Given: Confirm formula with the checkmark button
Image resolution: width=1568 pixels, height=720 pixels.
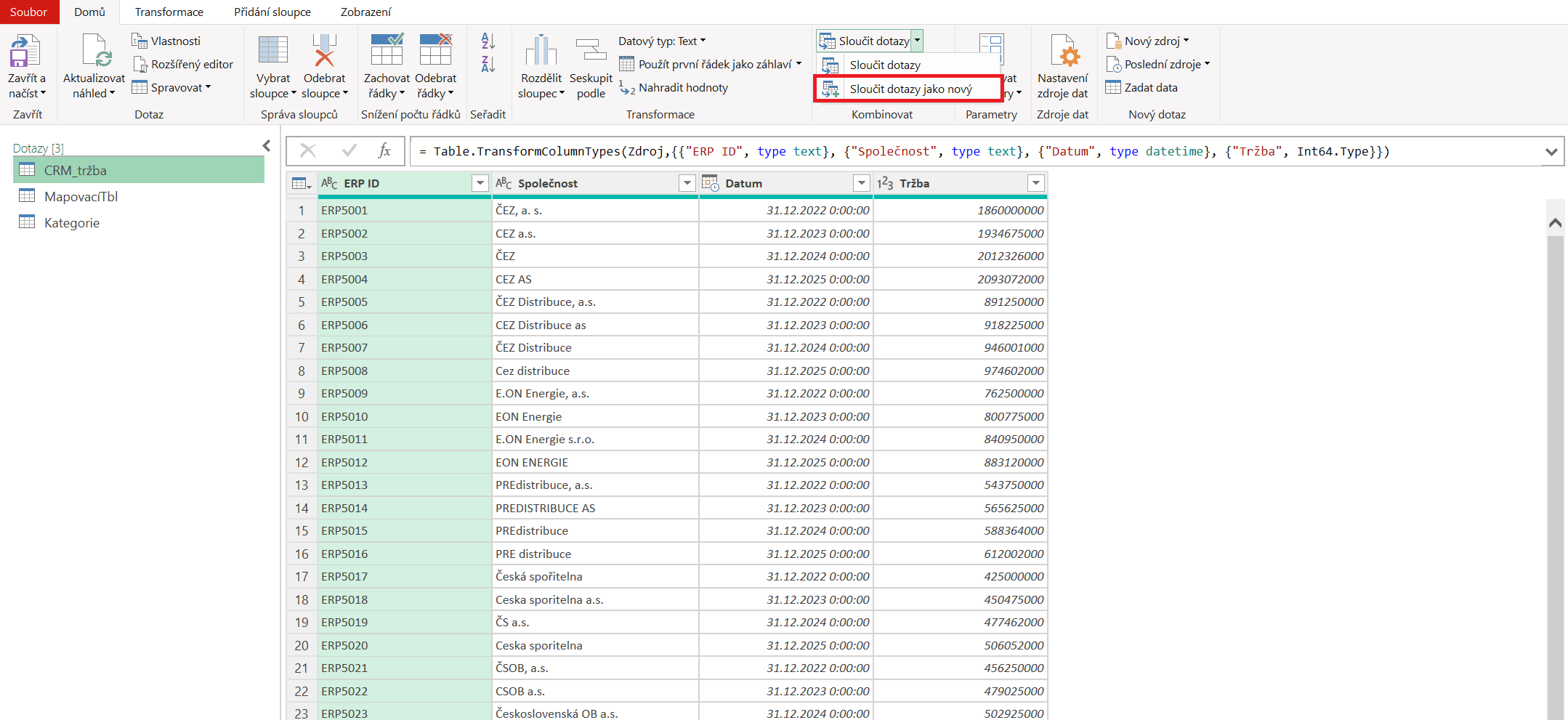Looking at the screenshot, I should (x=349, y=151).
